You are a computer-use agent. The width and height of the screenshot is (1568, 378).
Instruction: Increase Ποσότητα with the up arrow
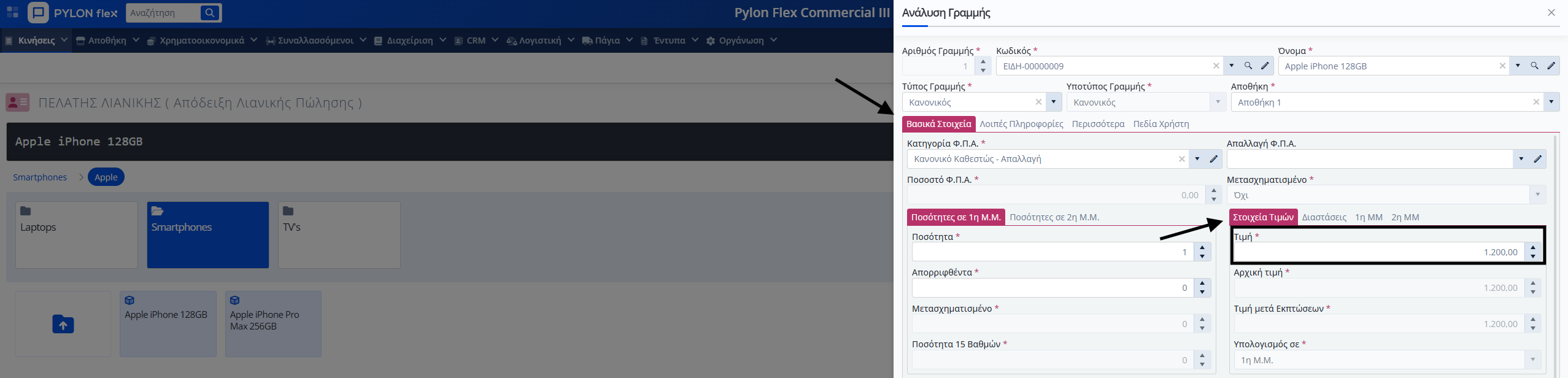click(x=1202, y=247)
